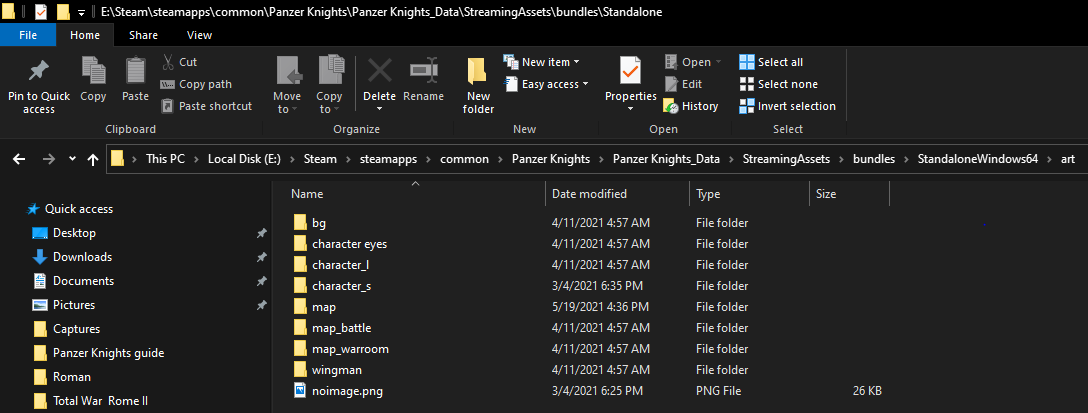Create a New folder from ribbon
Screen dimensions: 1088x413
(x=478, y=72)
